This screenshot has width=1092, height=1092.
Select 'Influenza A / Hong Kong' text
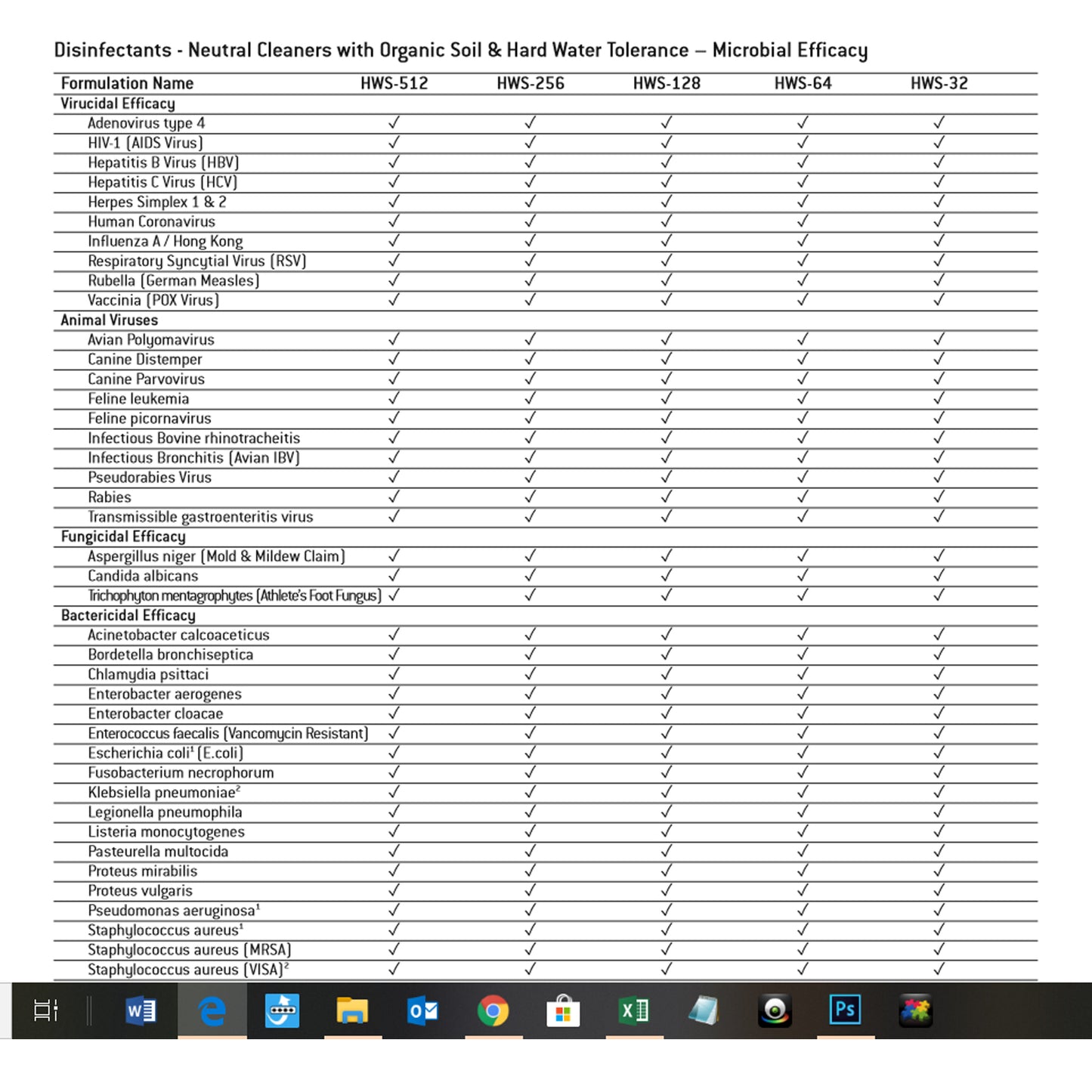(x=166, y=241)
